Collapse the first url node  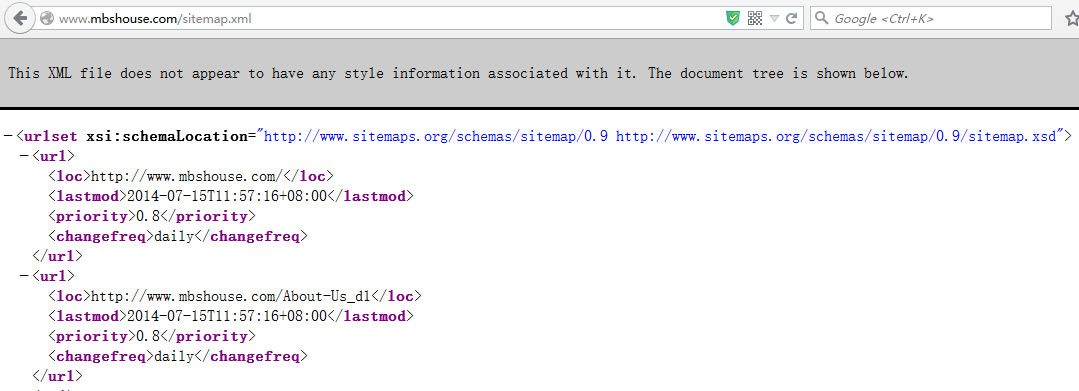tap(25, 156)
